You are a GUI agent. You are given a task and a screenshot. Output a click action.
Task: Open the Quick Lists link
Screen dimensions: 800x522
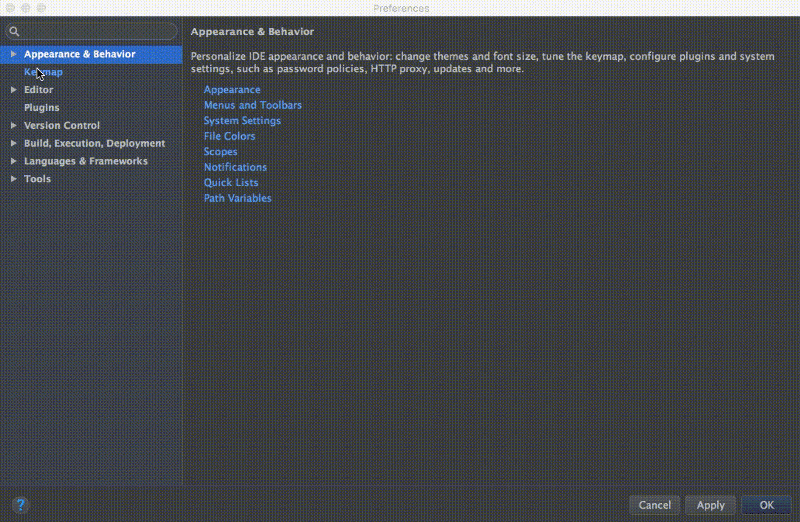231,183
